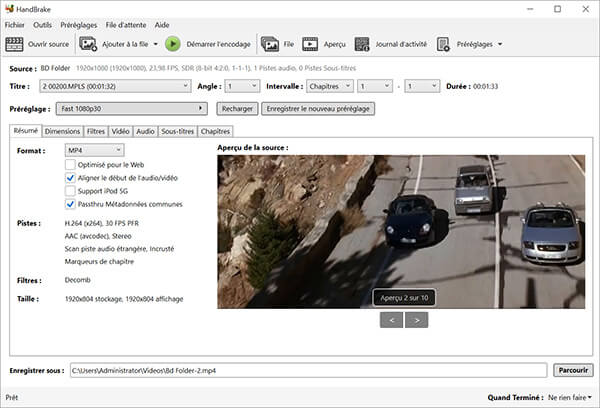Click the Enregistrer sous path field
This screenshot has width=600, height=408.
308,370
